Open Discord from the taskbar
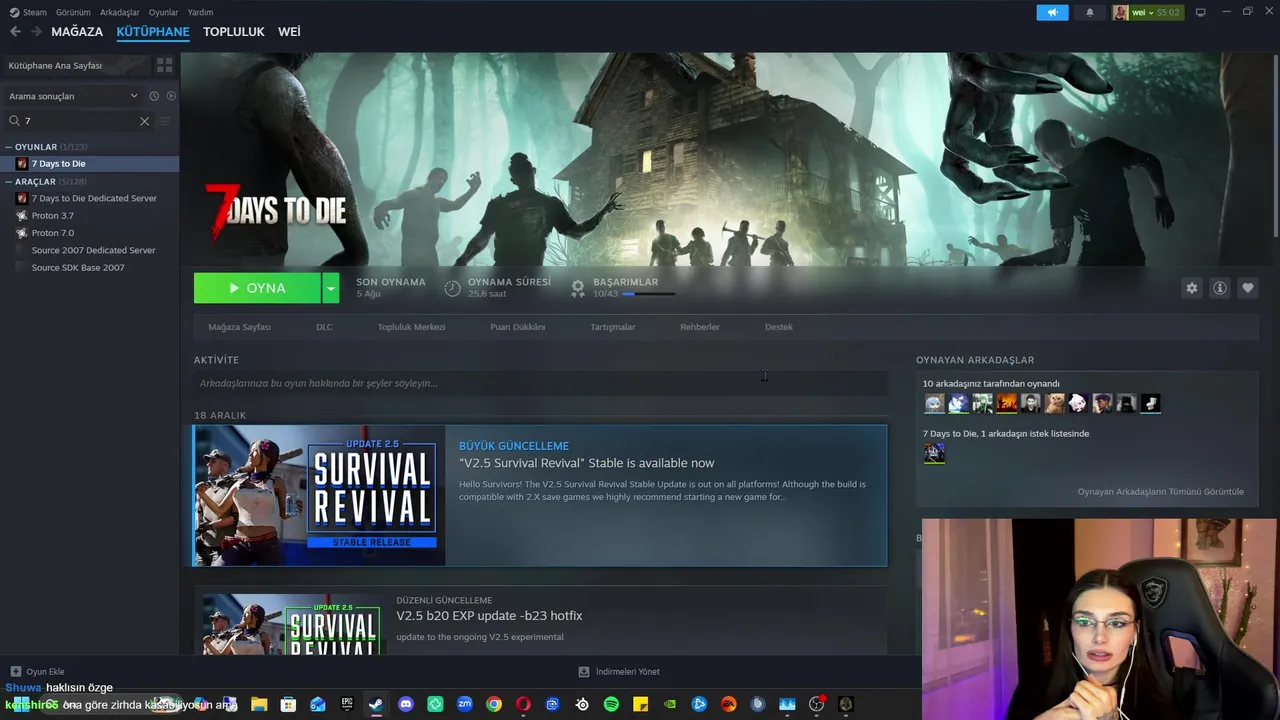The height and width of the screenshot is (720, 1280). [x=405, y=704]
